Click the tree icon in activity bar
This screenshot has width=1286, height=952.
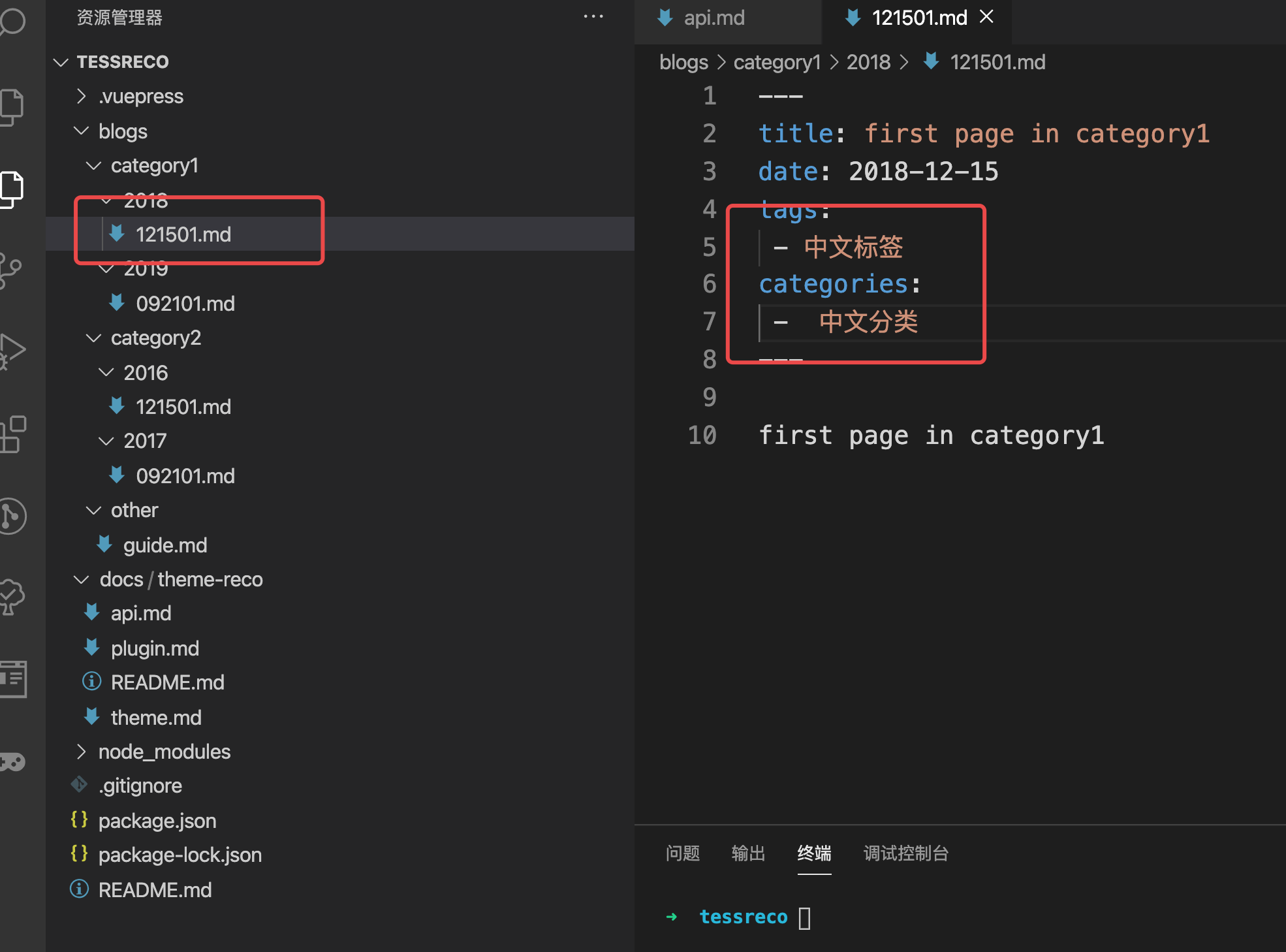pos(13,597)
